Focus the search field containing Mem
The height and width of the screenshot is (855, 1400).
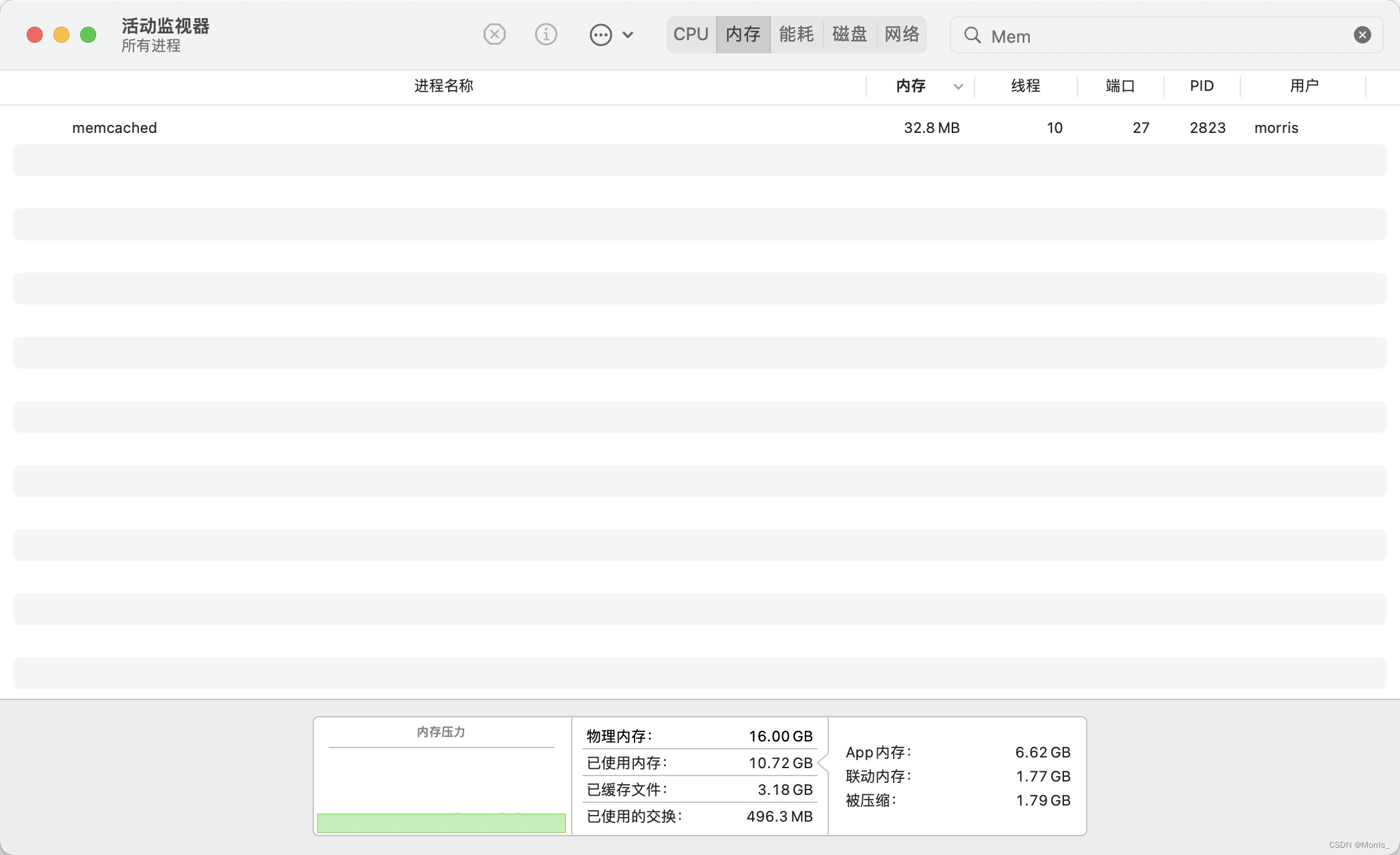point(1167,35)
